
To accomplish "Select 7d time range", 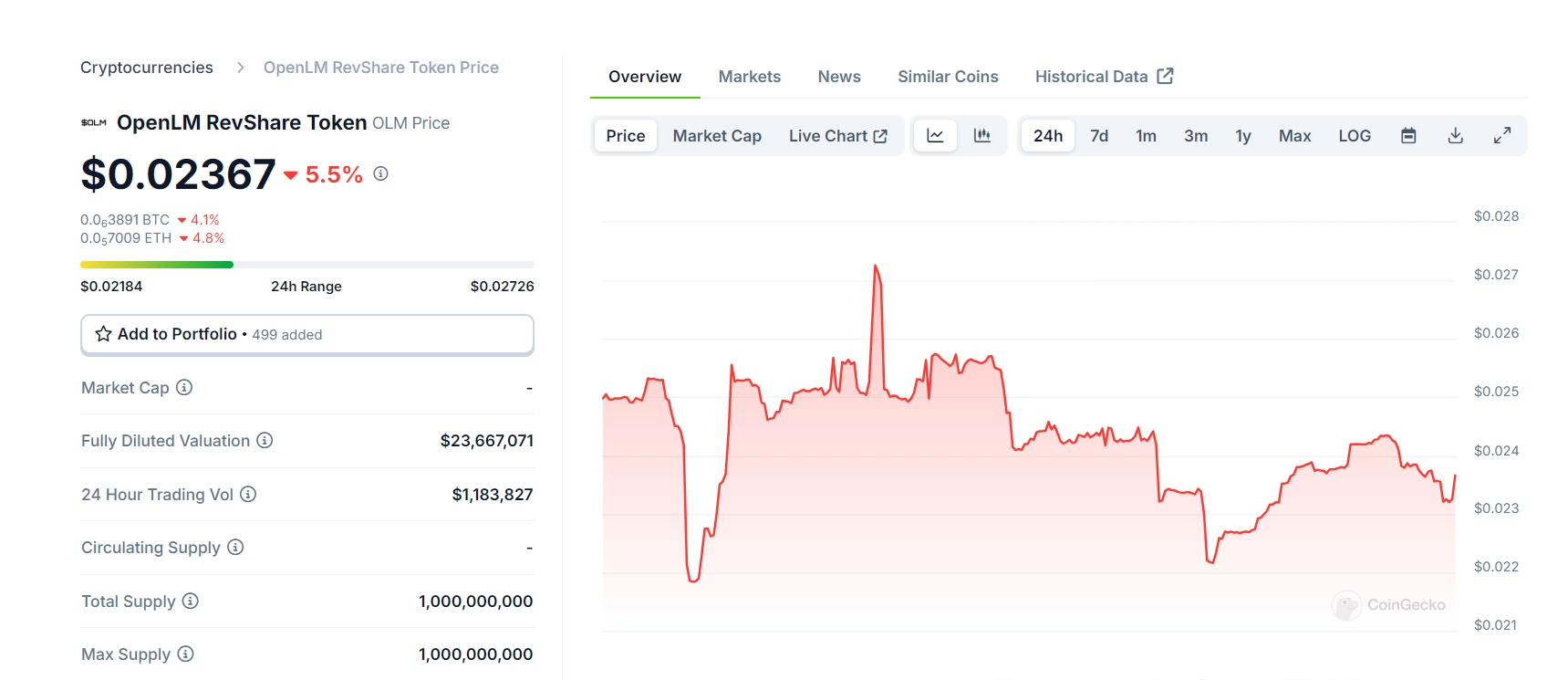I will point(1099,136).
